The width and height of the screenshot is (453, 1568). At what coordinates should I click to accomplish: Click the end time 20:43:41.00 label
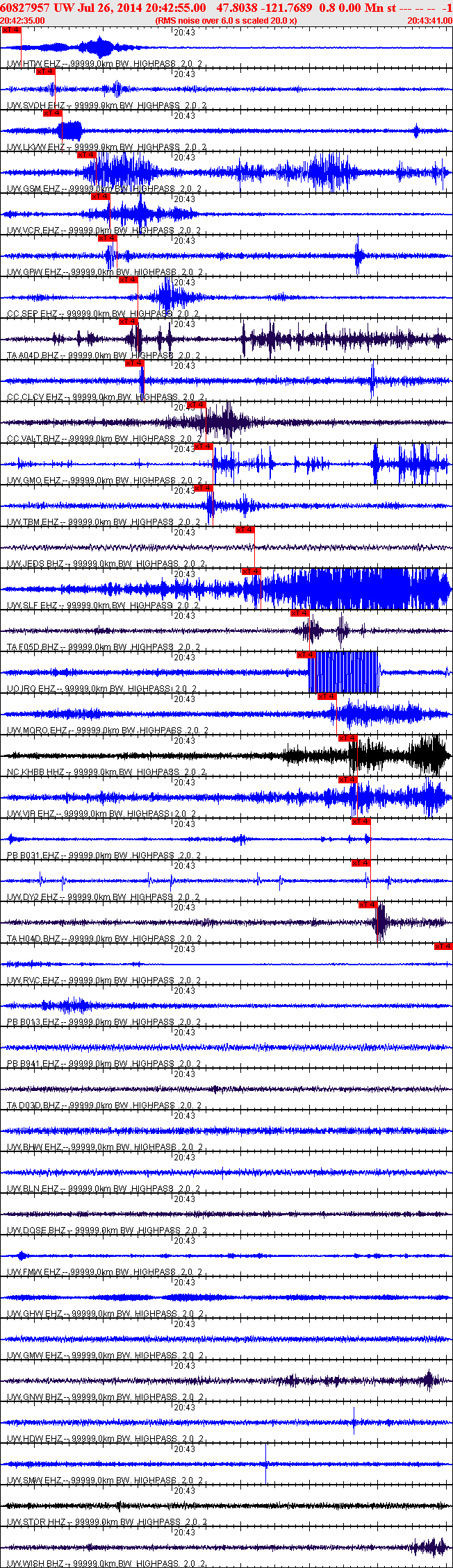[430, 21]
